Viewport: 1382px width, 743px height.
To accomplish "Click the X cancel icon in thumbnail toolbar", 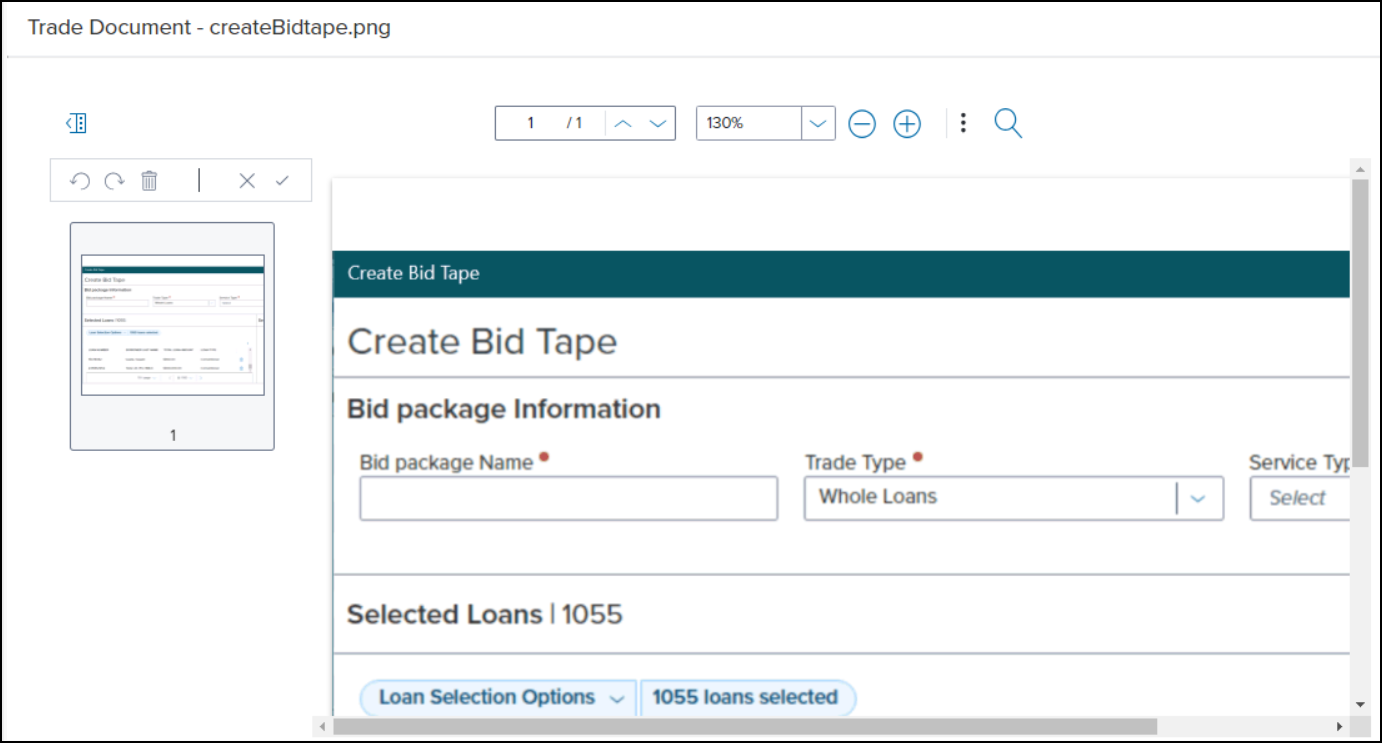I will tap(247, 181).
